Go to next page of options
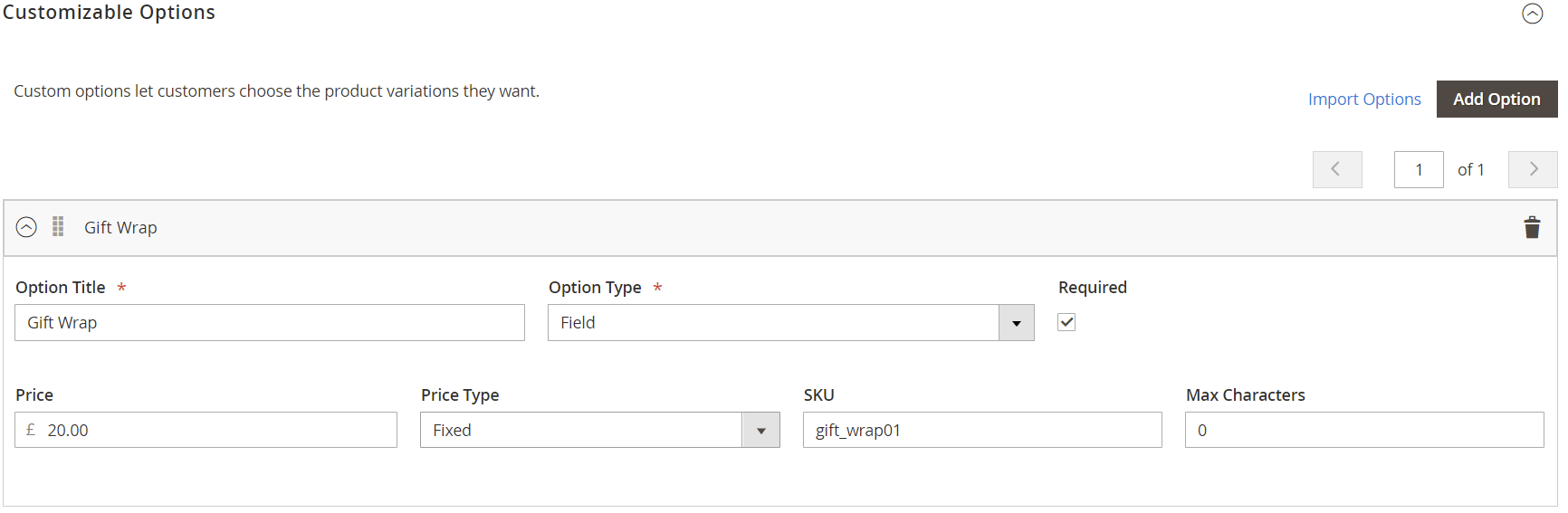Viewport: 1568px width, 513px height. point(1533,169)
